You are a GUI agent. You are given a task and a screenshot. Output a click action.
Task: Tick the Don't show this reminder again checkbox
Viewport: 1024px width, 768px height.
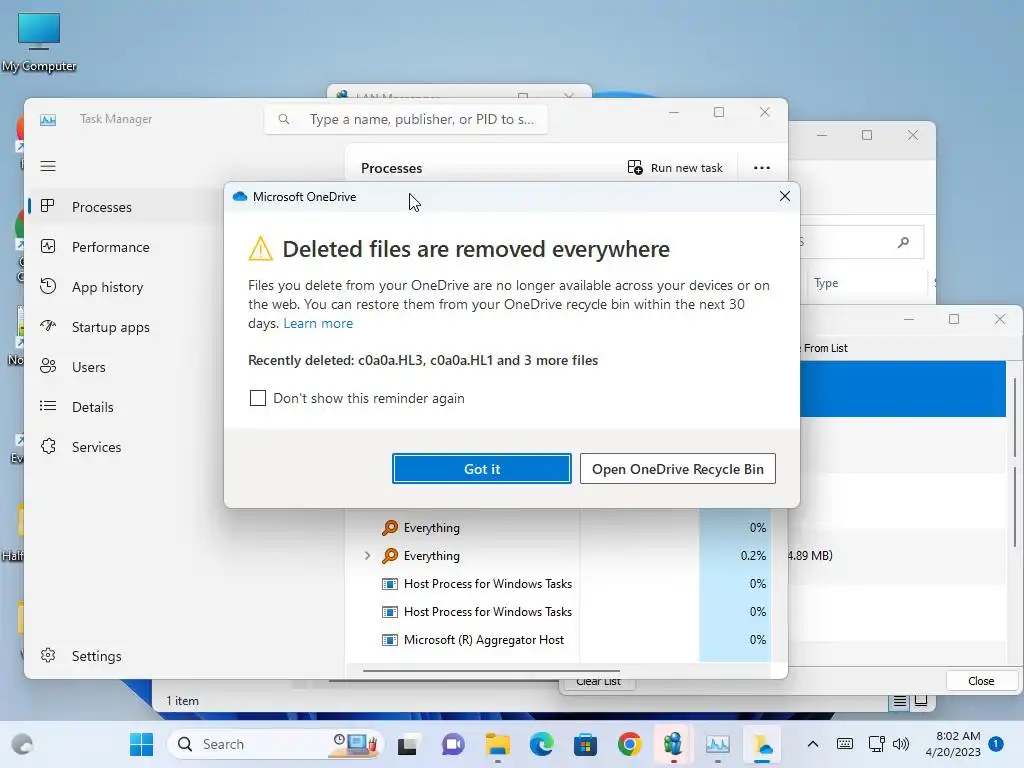pos(258,398)
